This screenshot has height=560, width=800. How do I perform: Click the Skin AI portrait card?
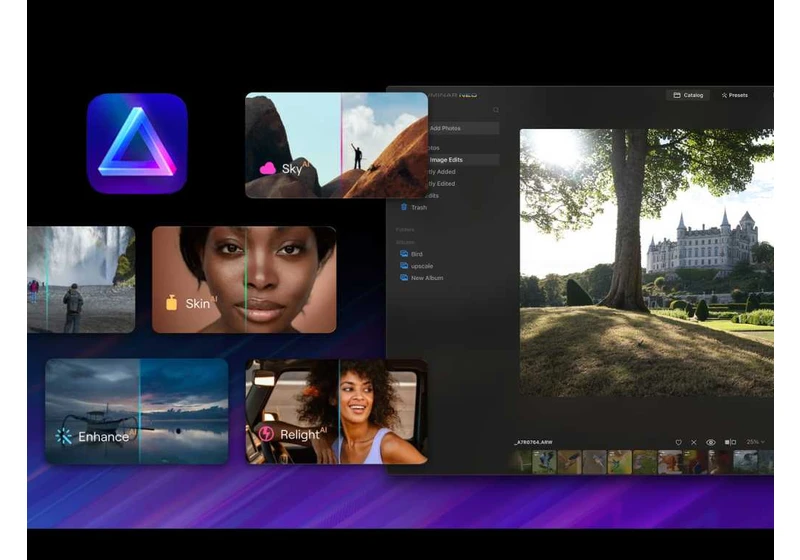click(244, 279)
